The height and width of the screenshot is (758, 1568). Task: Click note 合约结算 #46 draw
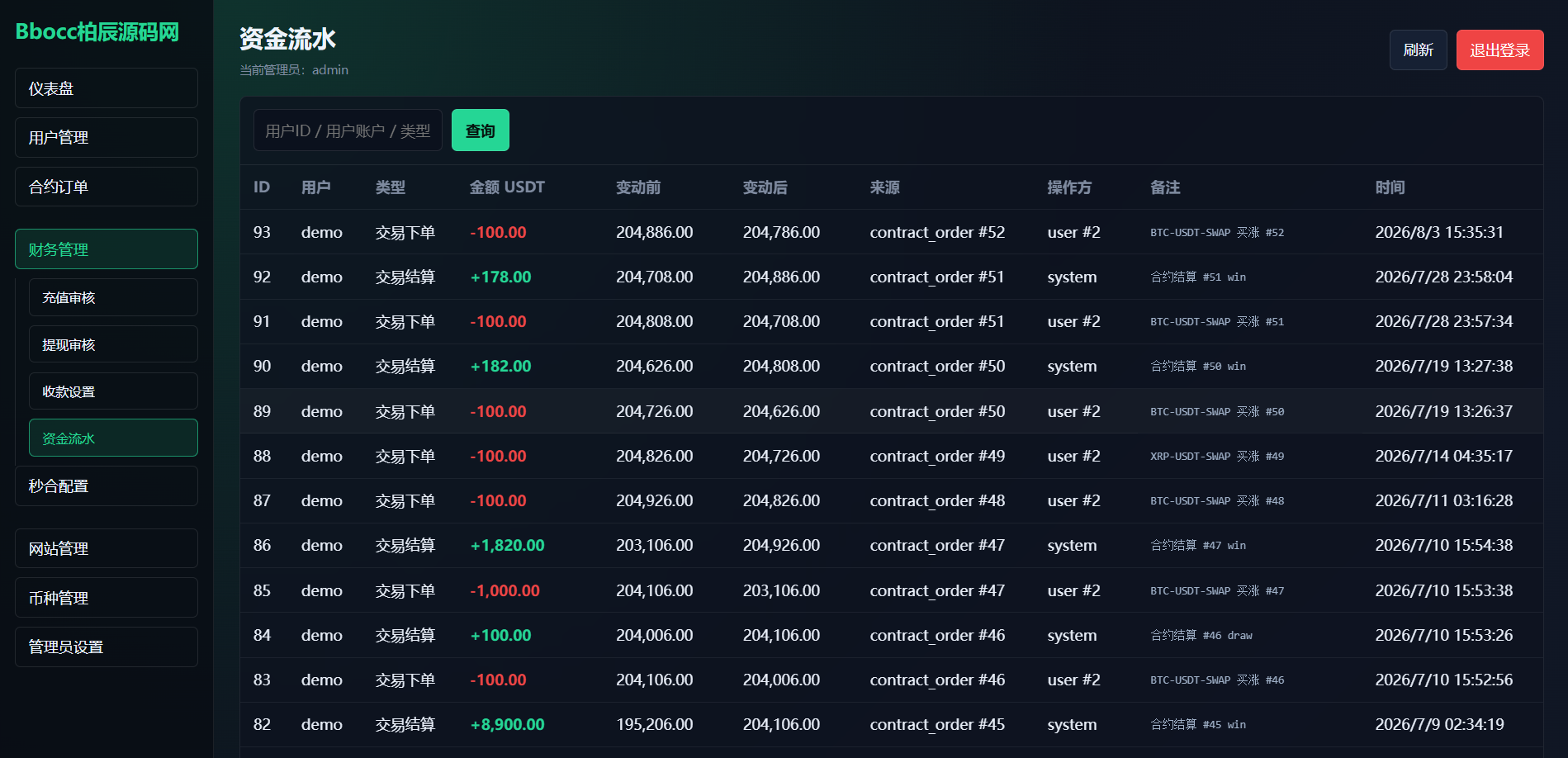point(1201,635)
